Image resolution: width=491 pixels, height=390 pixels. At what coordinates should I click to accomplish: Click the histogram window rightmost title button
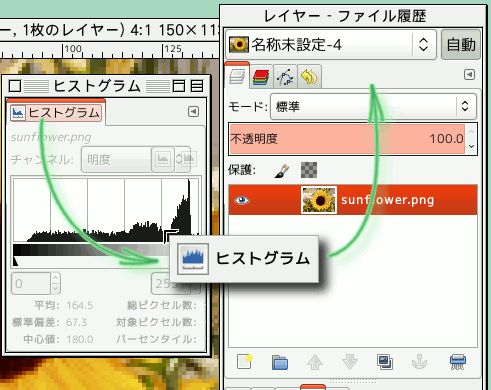pos(197,86)
